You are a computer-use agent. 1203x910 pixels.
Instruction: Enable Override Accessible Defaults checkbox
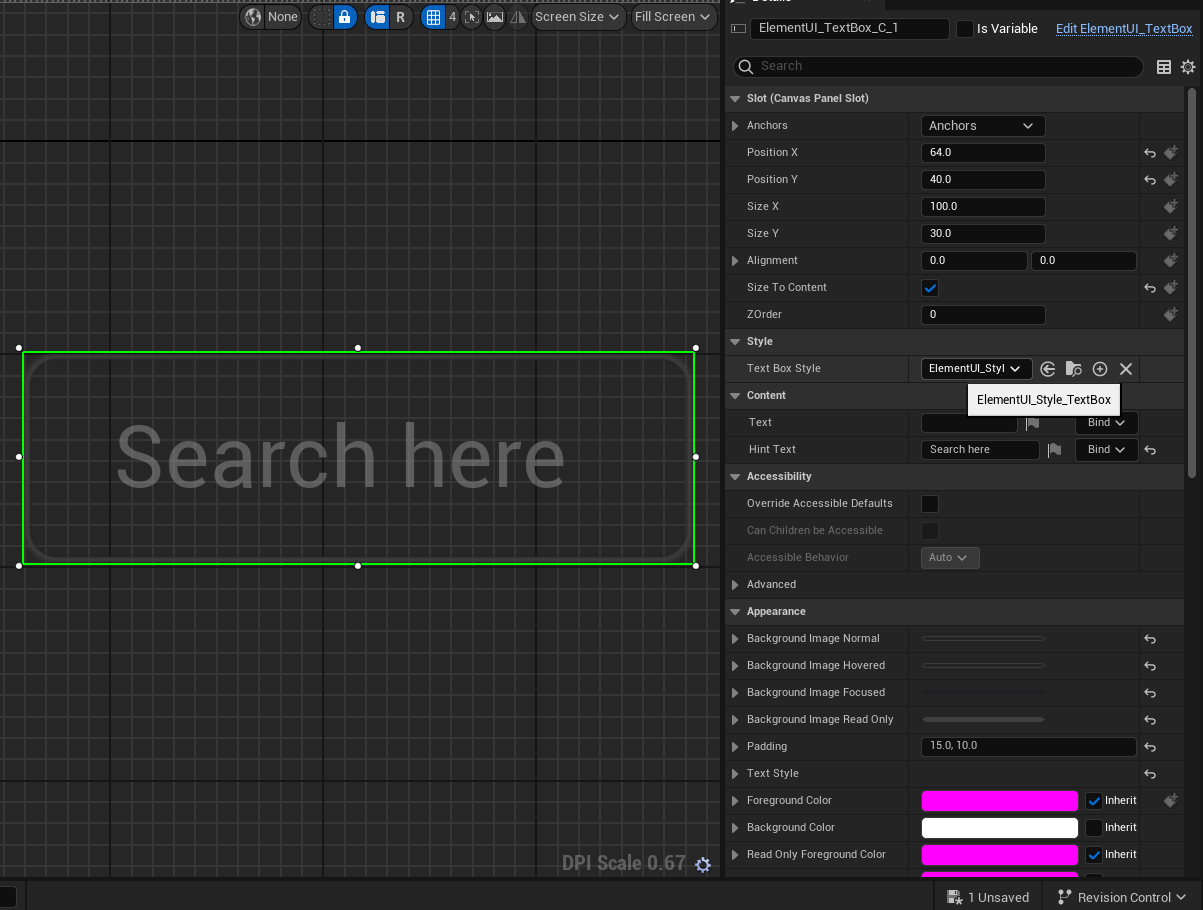(930, 504)
